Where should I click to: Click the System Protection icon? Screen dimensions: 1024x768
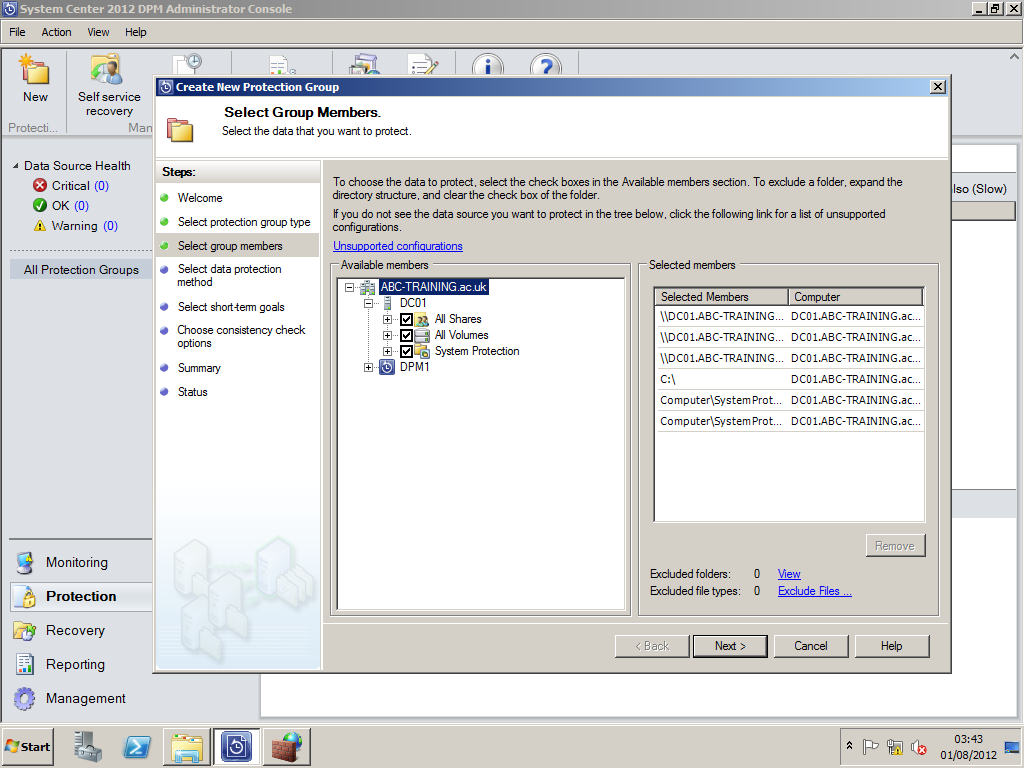(x=423, y=351)
